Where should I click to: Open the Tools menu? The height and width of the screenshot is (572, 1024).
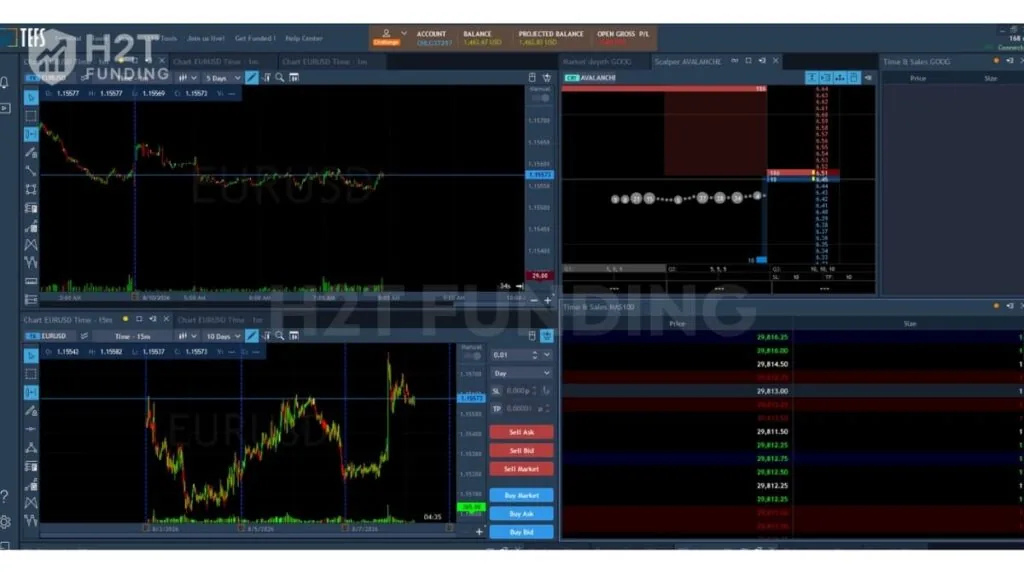[168, 39]
